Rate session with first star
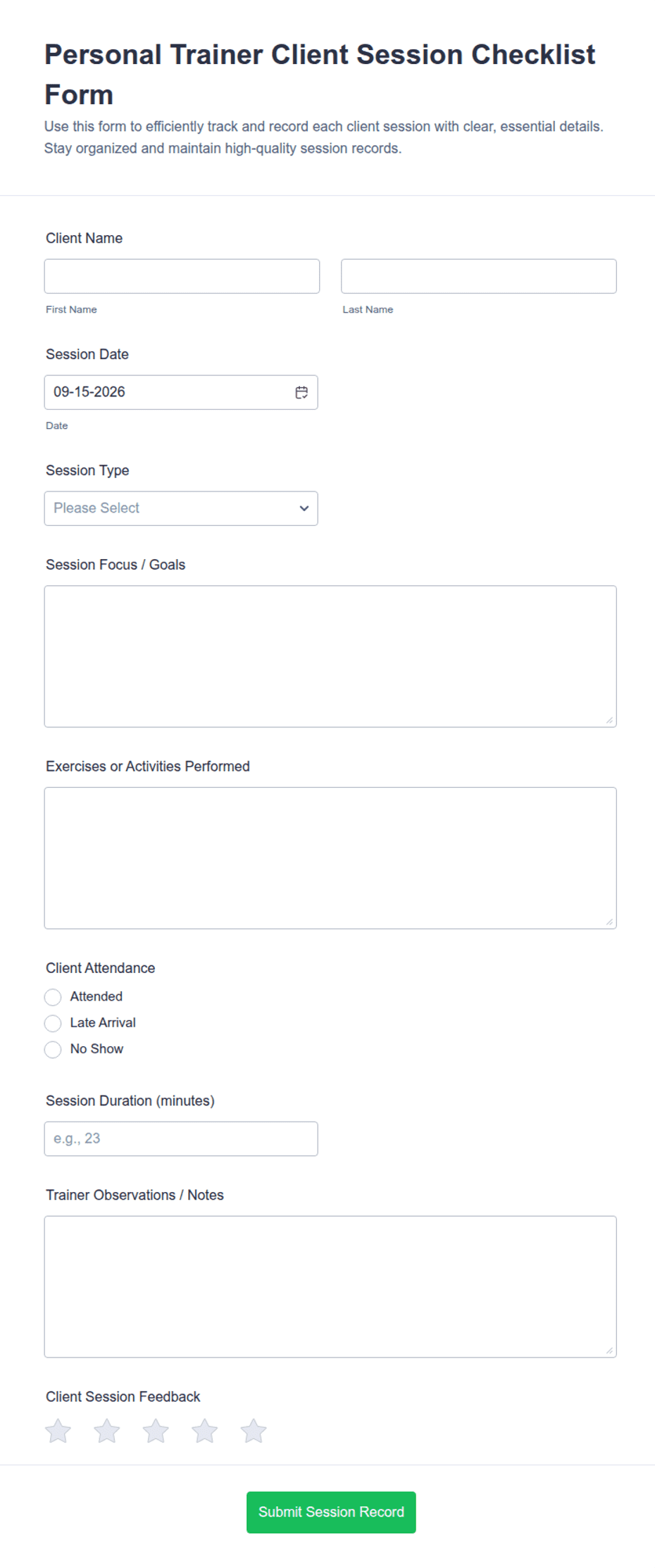655x1568 pixels. coord(58,1431)
